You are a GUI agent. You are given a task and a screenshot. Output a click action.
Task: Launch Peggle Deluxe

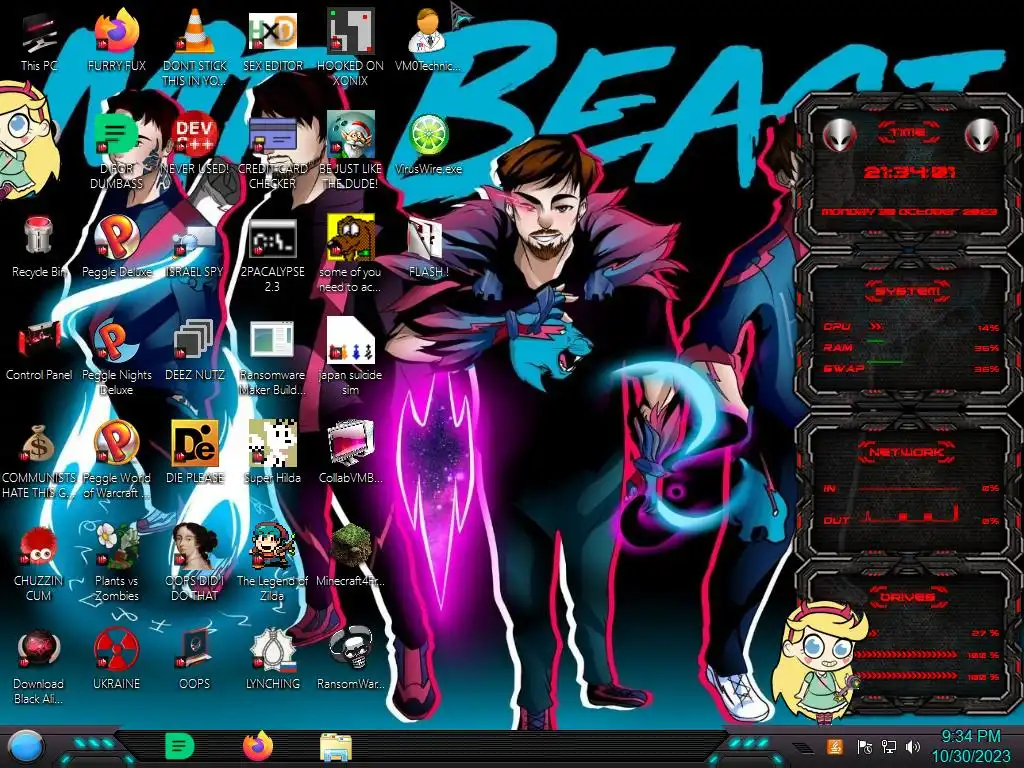pos(116,247)
